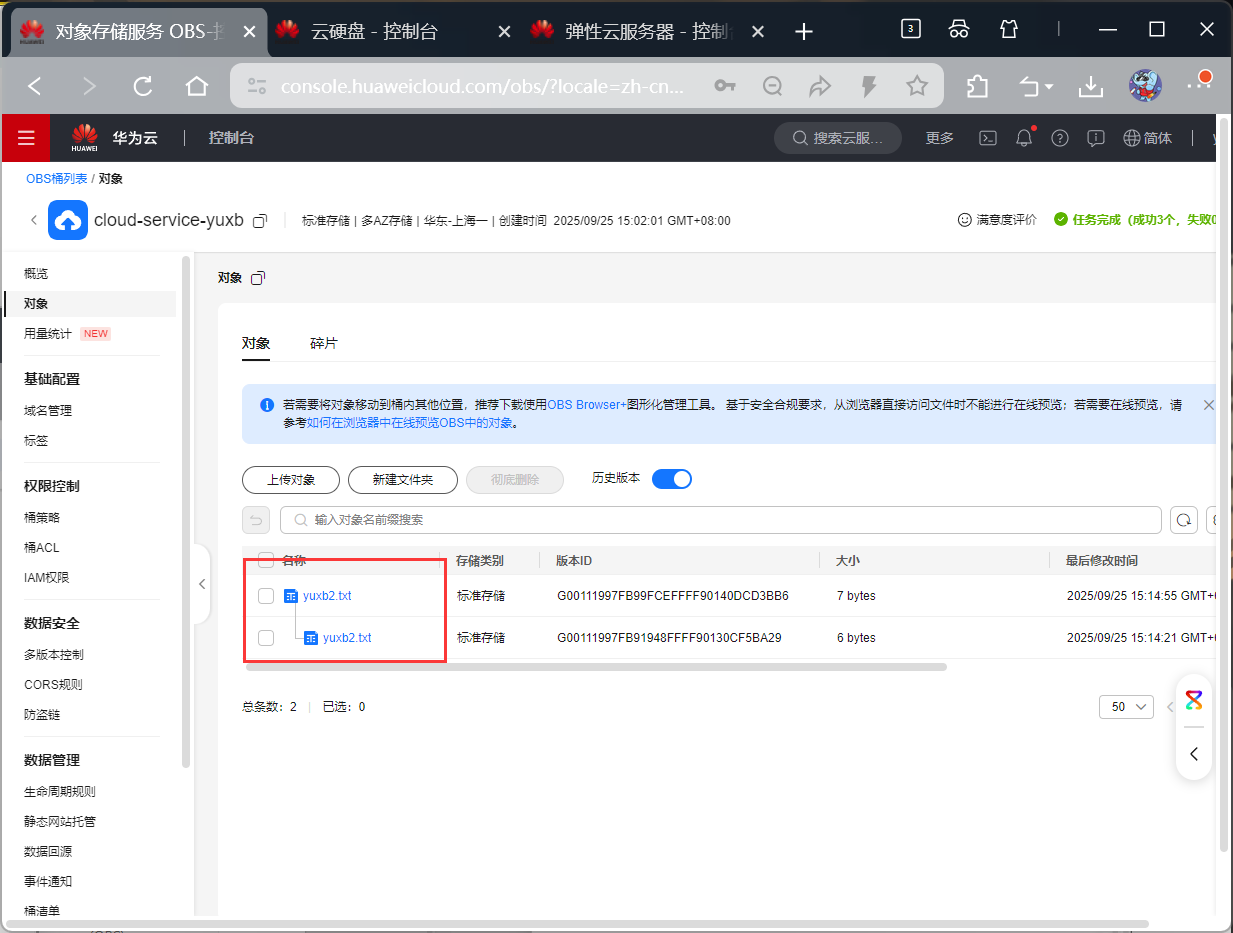The width and height of the screenshot is (1233, 933).
Task: Open 如何在浏览器中在线预览OBS中的对象 link
Action: (410, 423)
